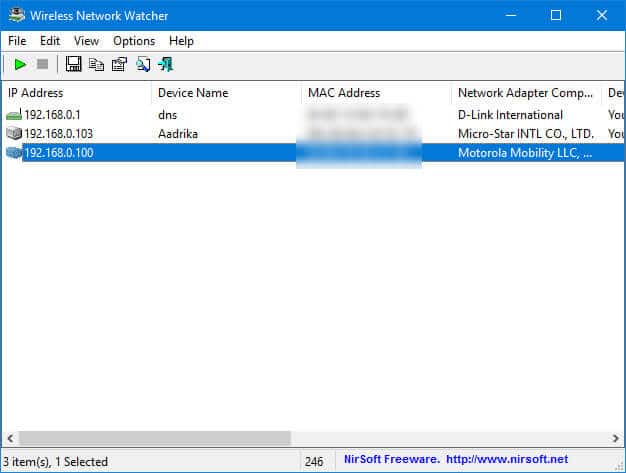Image resolution: width=626 pixels, height=473 pixels.
Task: Click the Network Adapter Company column header
Action: [x=525, y=93]
